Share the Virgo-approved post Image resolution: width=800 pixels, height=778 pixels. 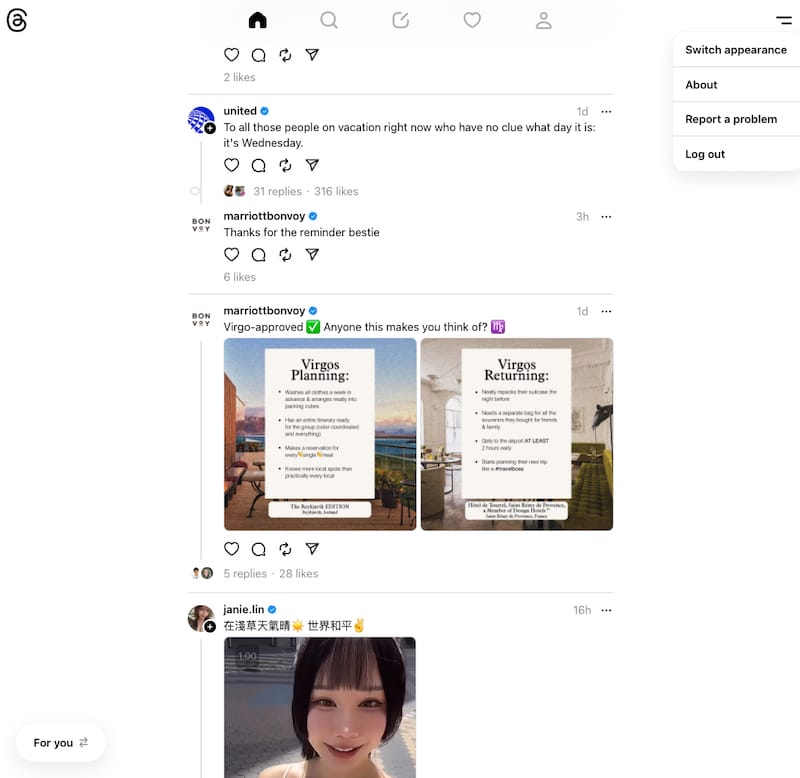[312, 548]
